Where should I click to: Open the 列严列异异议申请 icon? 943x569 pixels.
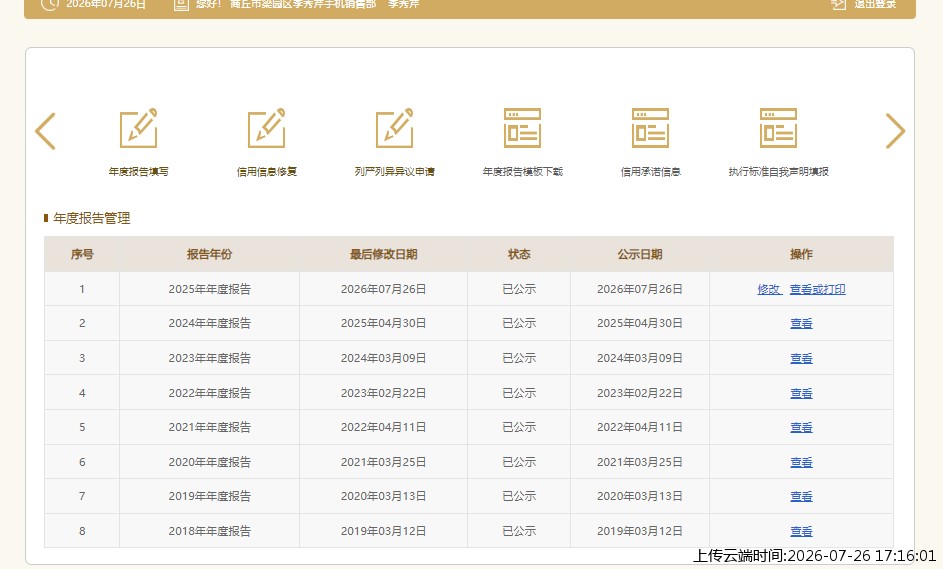point(395,128)
